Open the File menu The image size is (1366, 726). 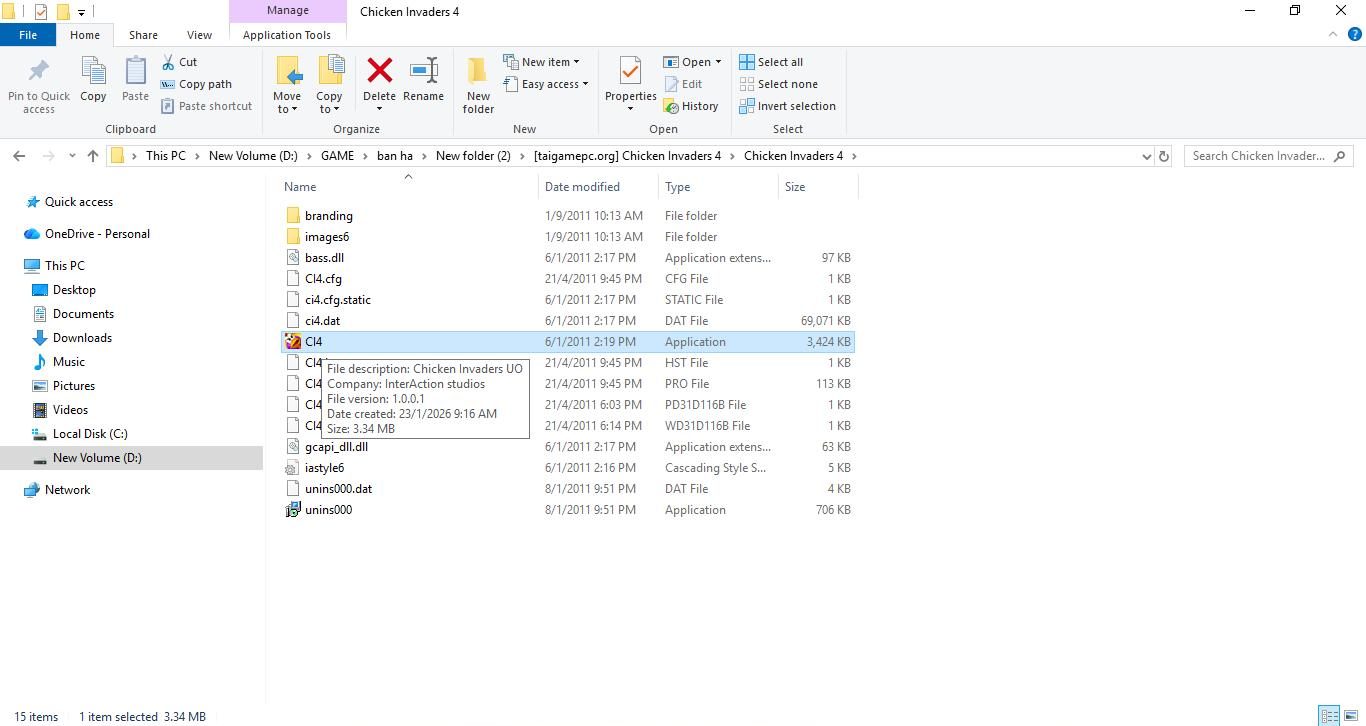click(28, 35)
